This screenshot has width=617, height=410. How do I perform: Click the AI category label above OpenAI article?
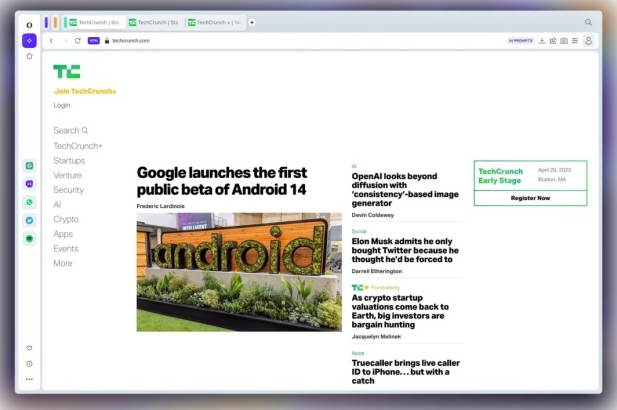[x=354, y=166]
